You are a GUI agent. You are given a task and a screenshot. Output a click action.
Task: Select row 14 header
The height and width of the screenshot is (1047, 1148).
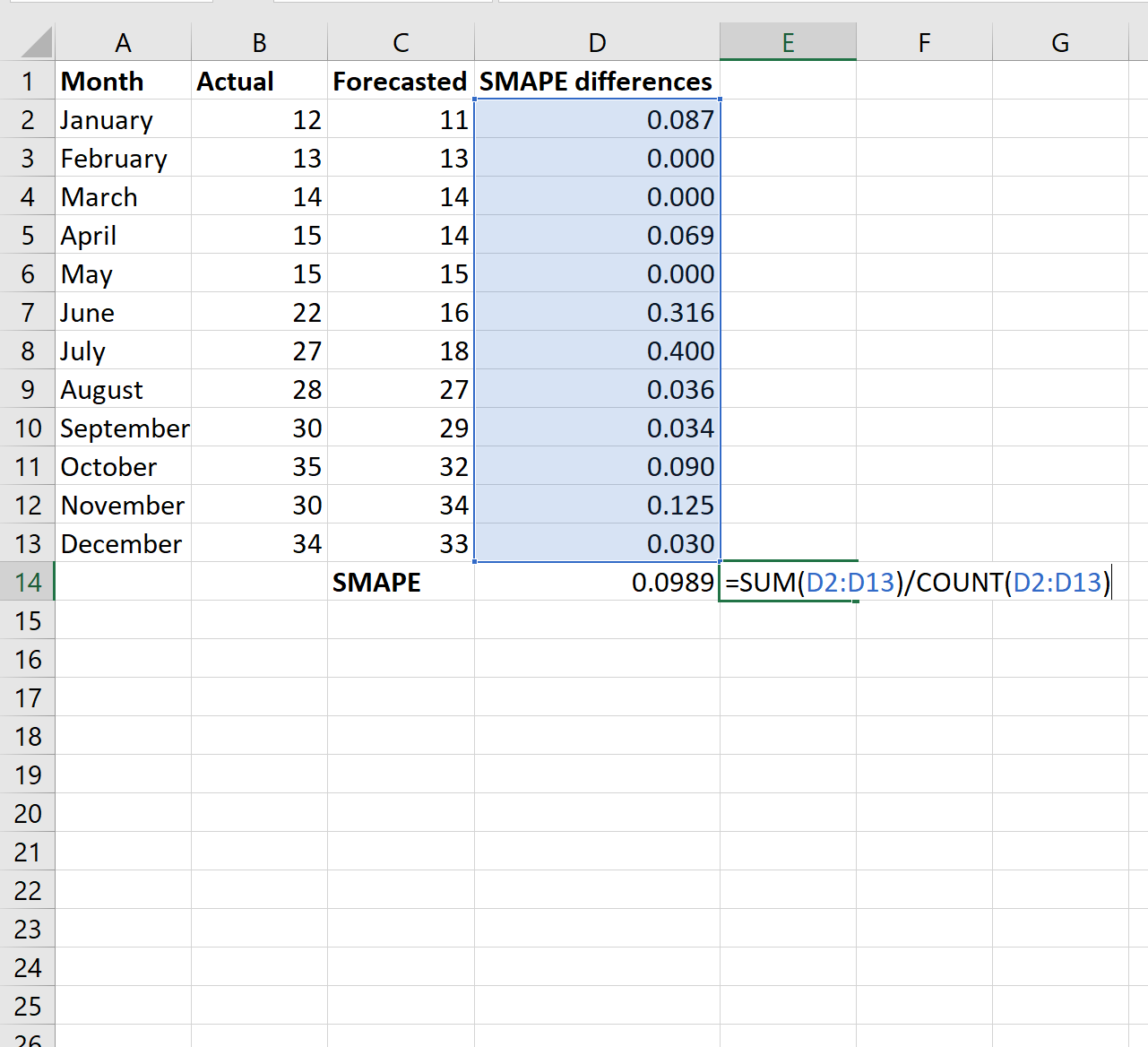pos(28,582)
